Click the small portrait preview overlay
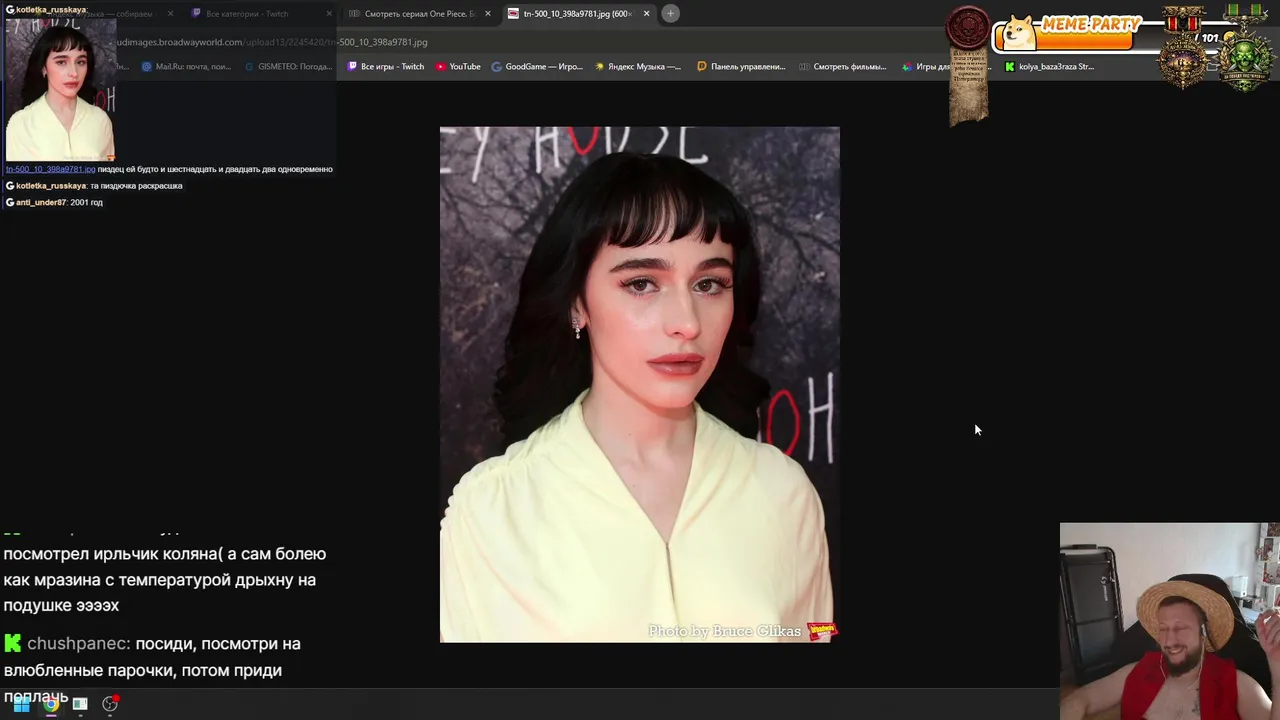1280x720 pixels. [60, 88]
